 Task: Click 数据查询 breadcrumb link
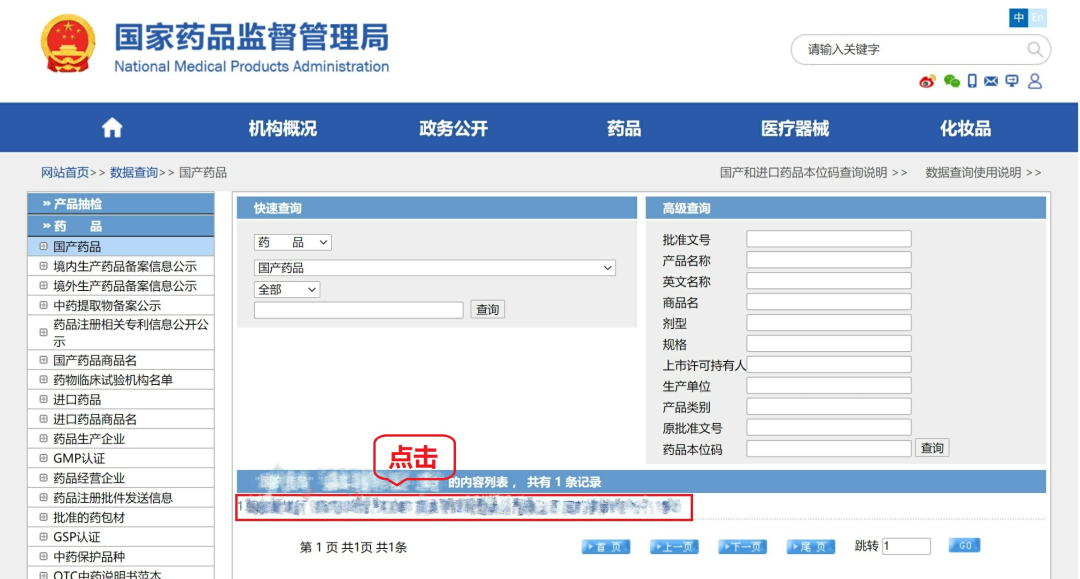(x=134, y=172)
